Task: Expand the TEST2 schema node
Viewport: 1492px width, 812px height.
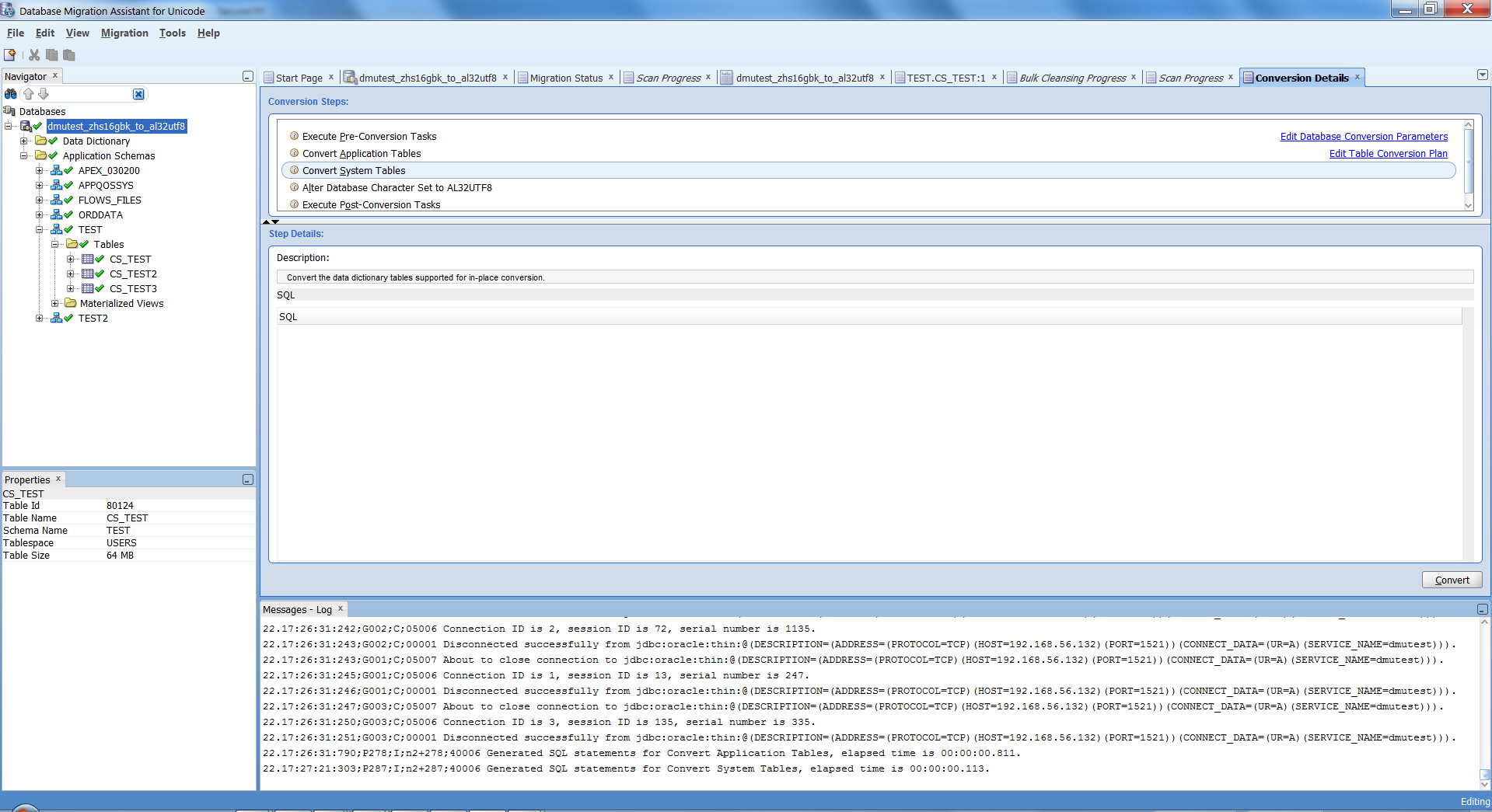Action: click(40, 318)
